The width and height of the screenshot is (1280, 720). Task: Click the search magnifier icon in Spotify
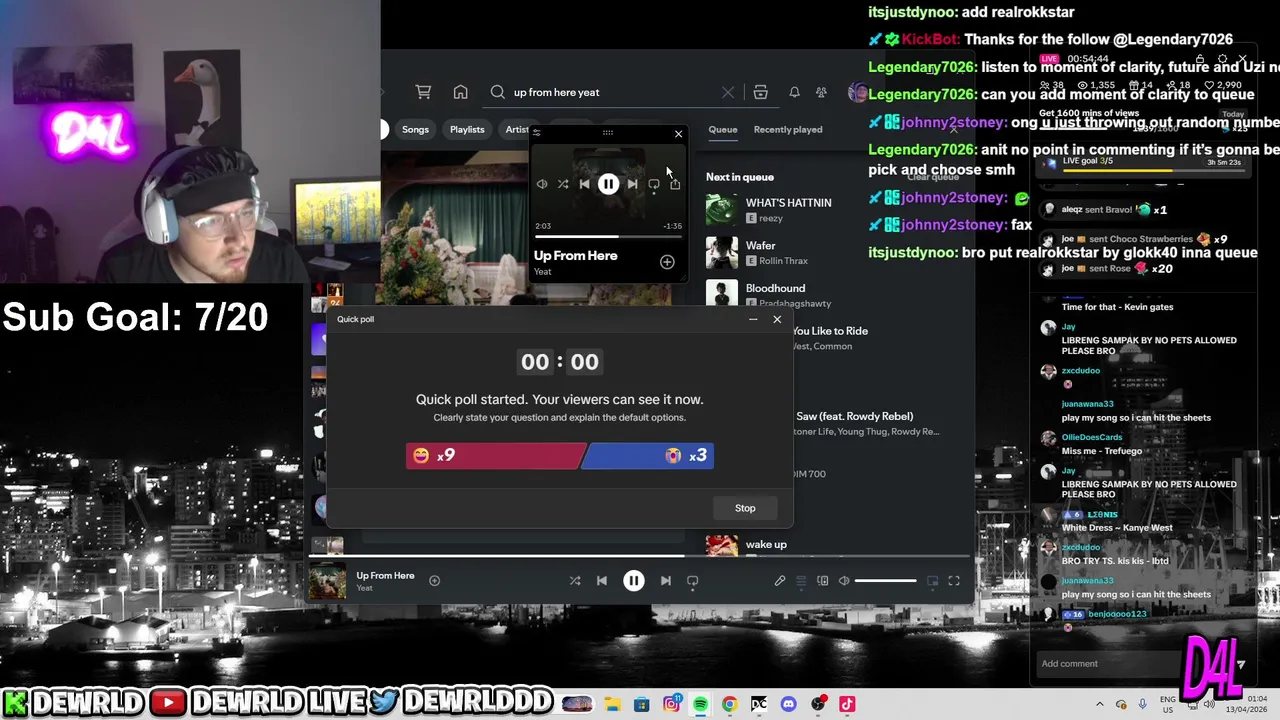(x=497, y=92)
